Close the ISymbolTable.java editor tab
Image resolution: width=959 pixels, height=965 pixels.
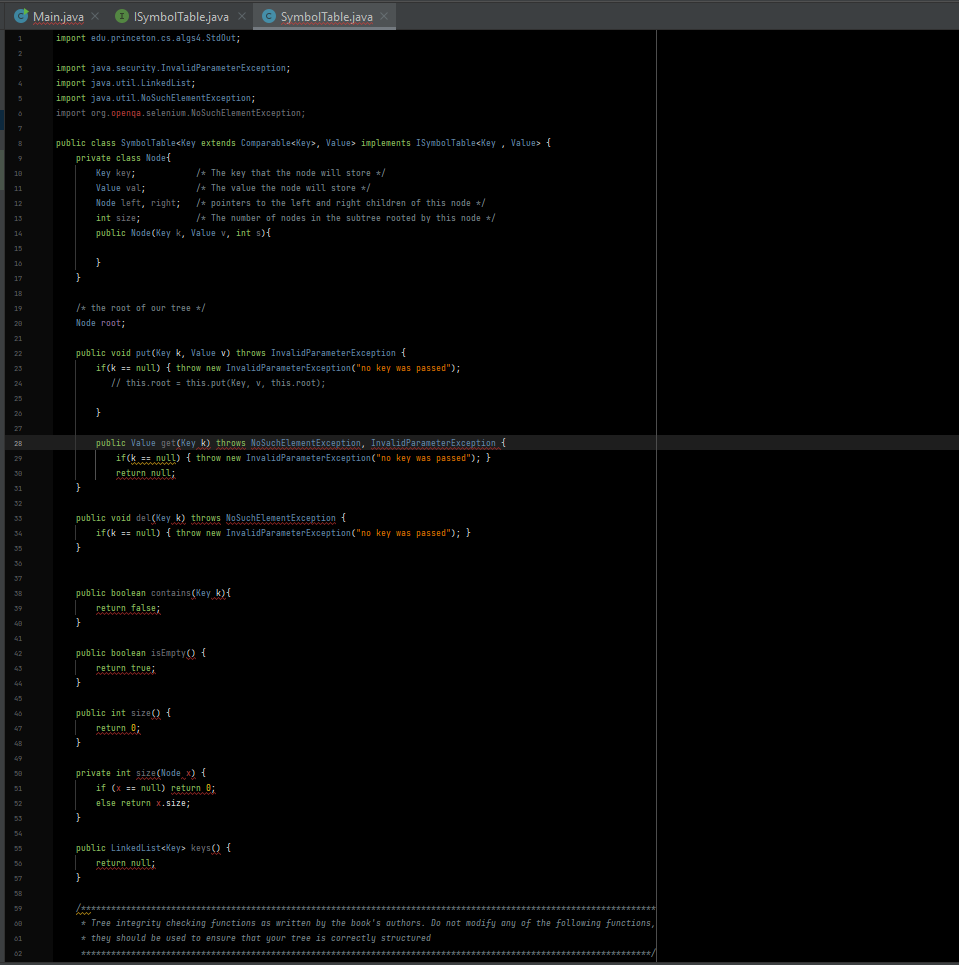pyautogui.click(x=241, y=17)
